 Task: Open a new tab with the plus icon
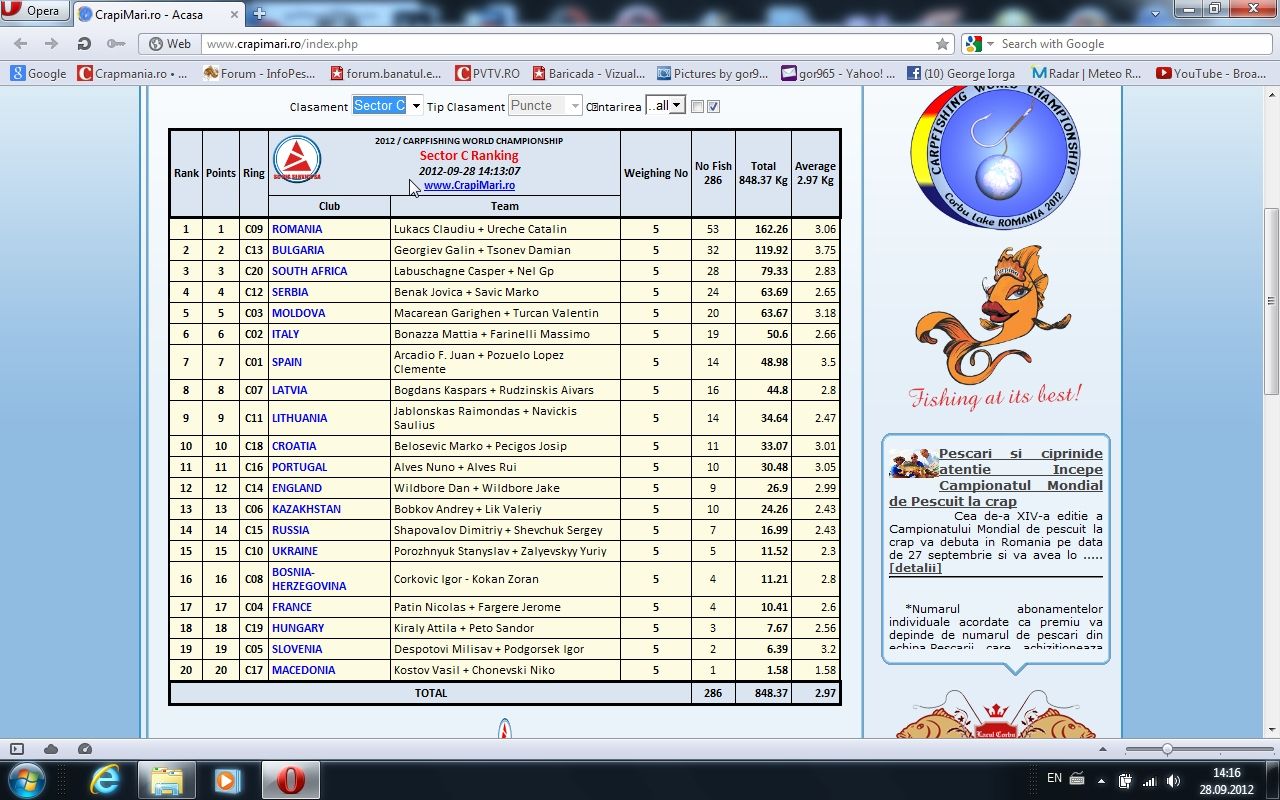(259, 13)
